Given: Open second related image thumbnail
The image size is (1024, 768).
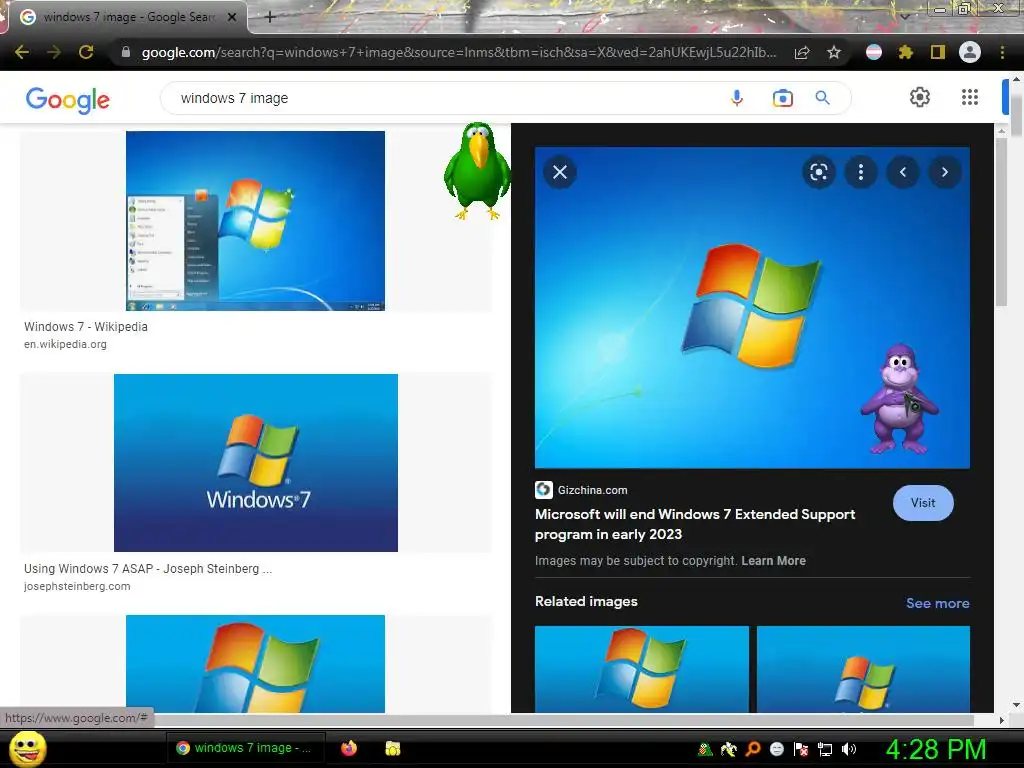Looking at the screenshot, I should coord(863,669).
